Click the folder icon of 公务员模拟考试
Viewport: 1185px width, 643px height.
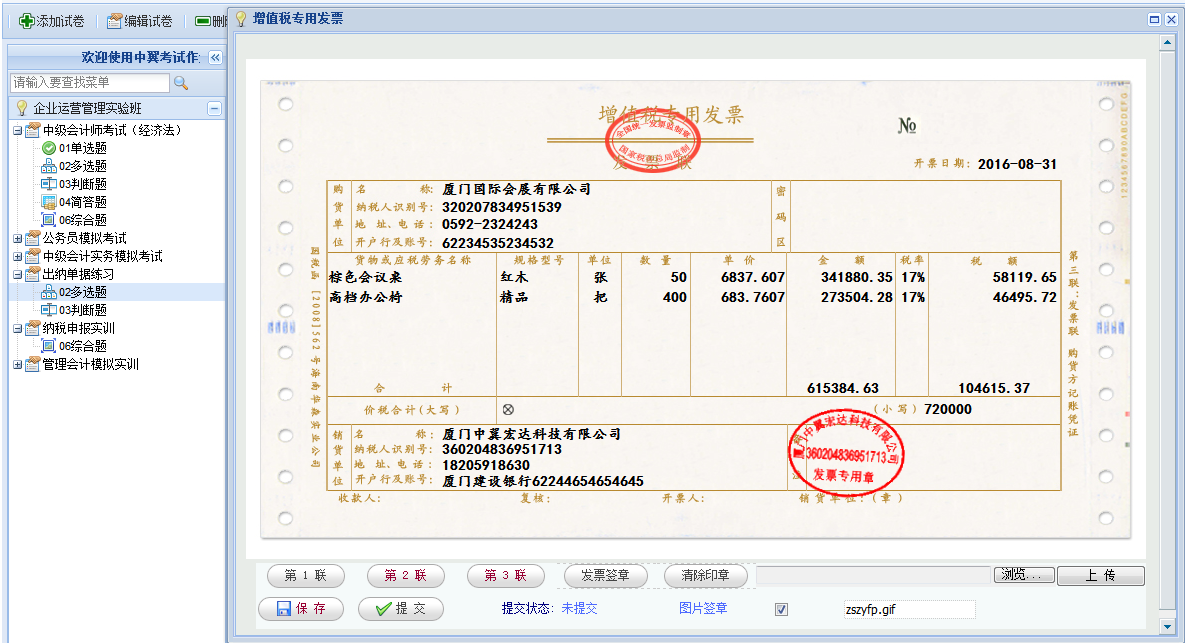(x=32, y=238)
